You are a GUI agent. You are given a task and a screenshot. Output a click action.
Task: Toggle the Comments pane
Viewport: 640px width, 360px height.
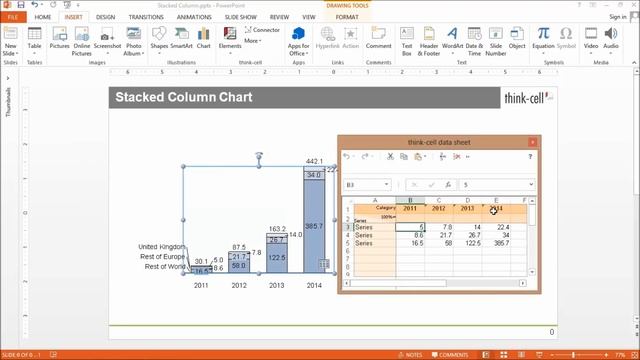coord(450,355)
